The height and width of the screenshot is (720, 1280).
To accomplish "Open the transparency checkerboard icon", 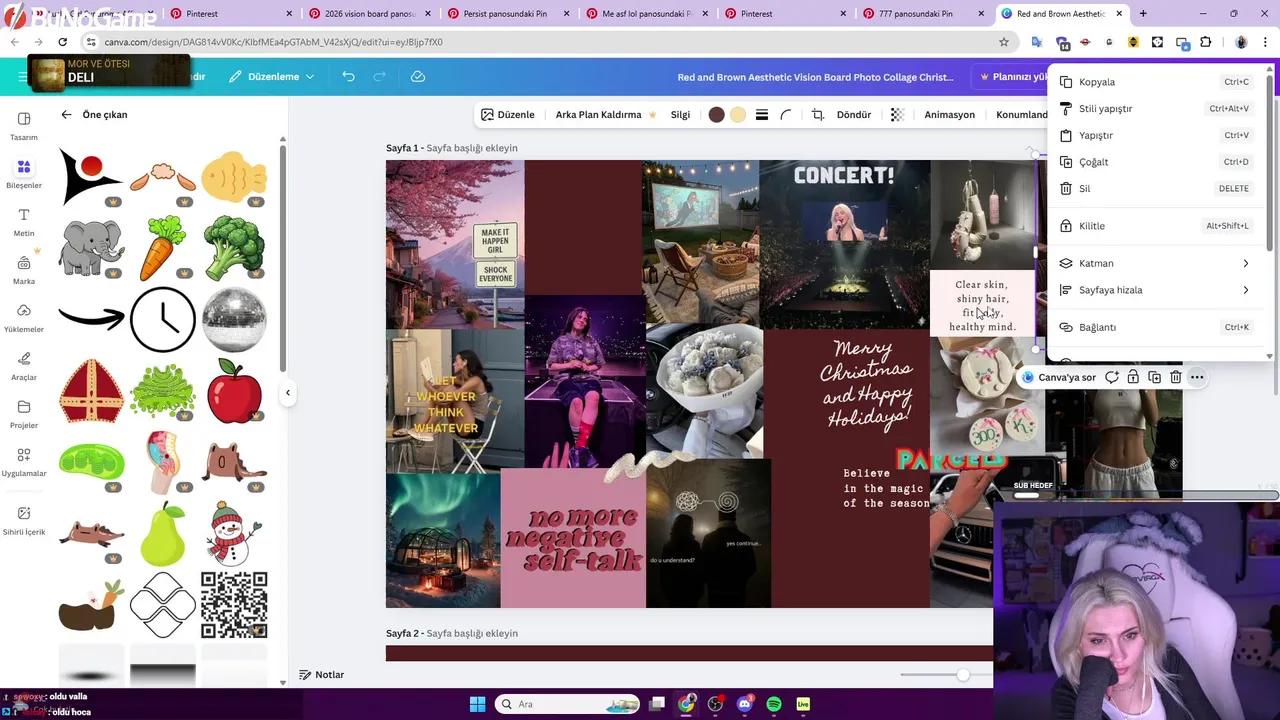I will click(x=897, y=114).
